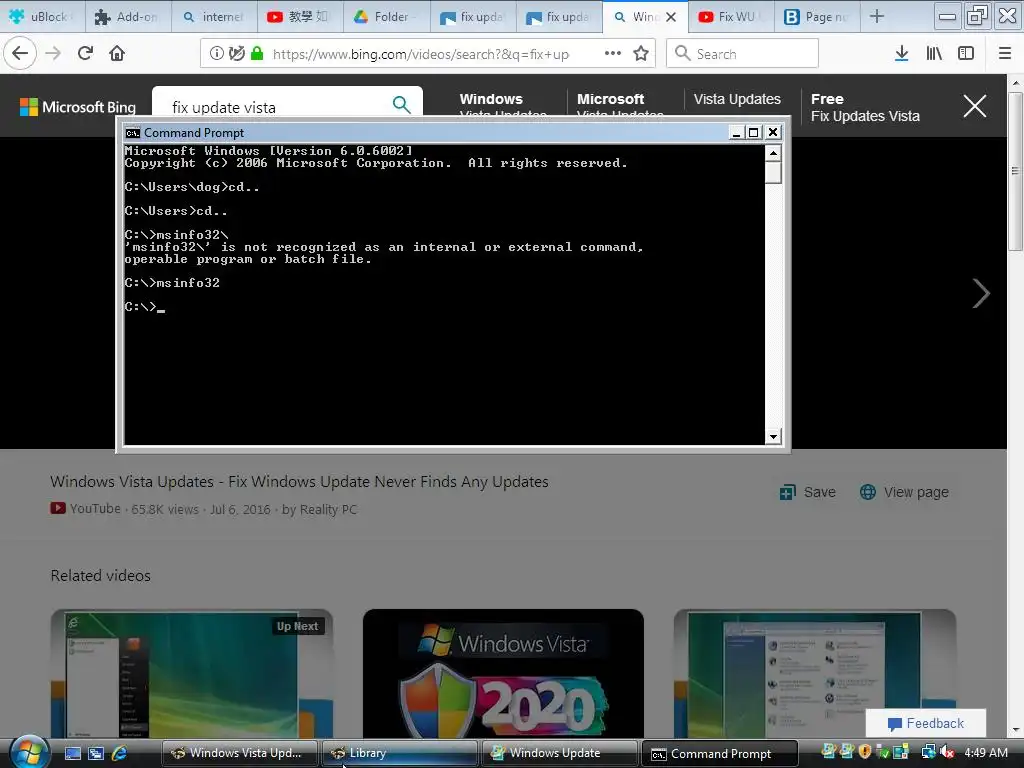Switch to the Add-ons tab
This screenshot has width=1024, height=768.
pyautogui.click(x=128, y=17)
